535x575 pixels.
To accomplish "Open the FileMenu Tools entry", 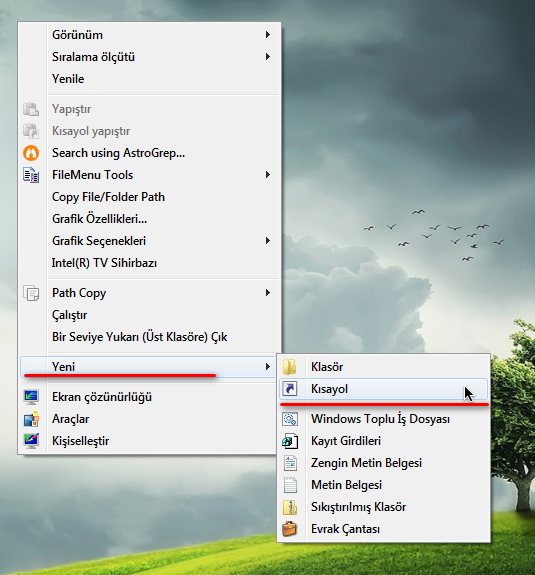I will [x=150, y=175].
